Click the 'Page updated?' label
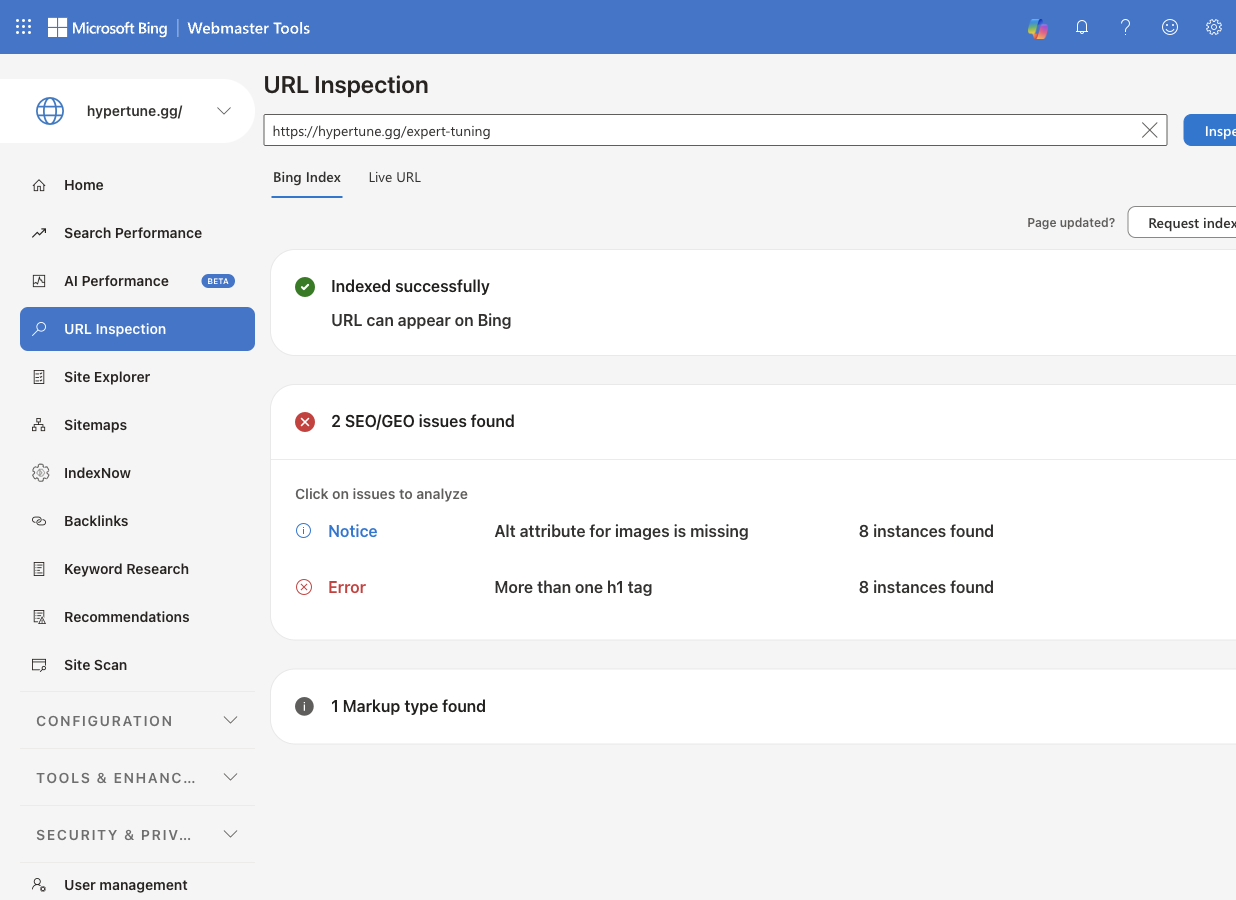The width and height of the screenshot is (1236, 900). (1071, 223)
